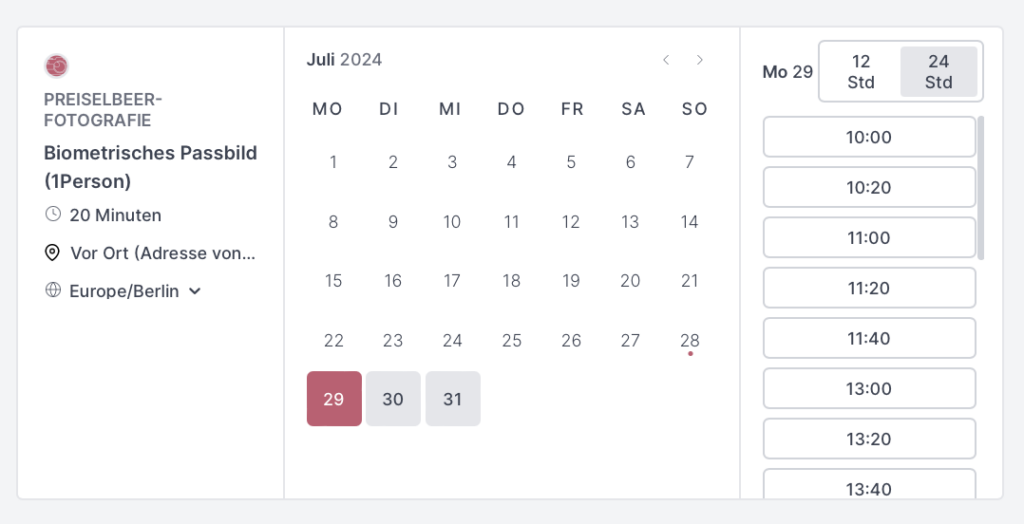Go to the previous month arrow
This screenshot has width=1024, height=524.
pos(666,60)
